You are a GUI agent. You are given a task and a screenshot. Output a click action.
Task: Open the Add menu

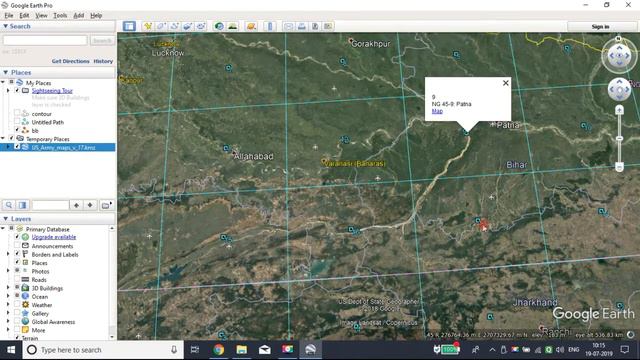pyautogui.click(x=78, y=16)
